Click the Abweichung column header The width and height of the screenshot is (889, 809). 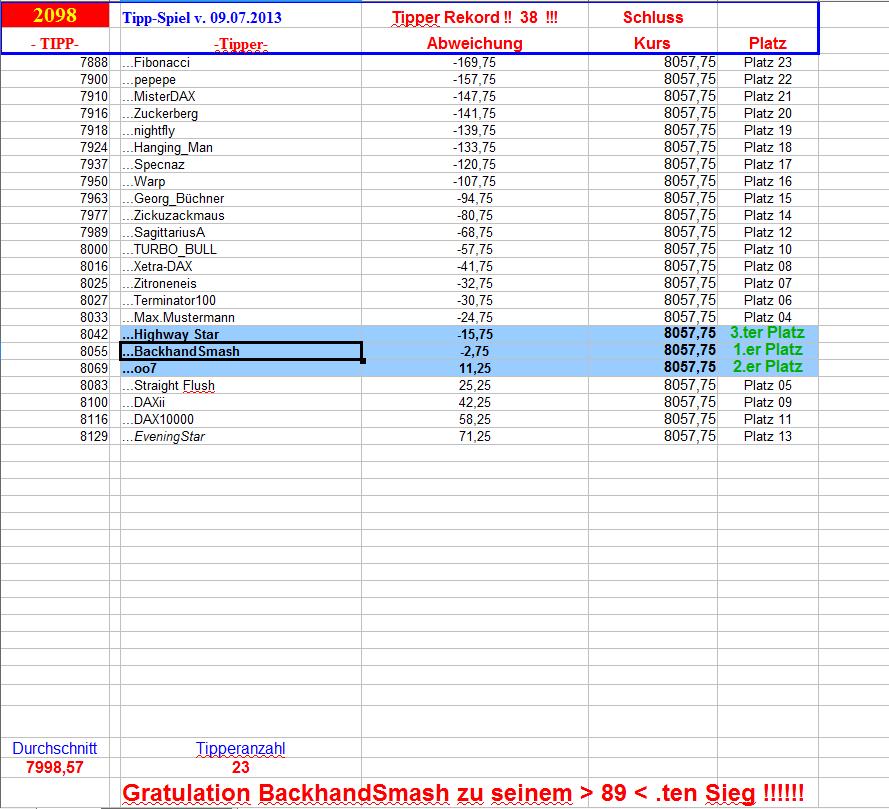(475, 43)
